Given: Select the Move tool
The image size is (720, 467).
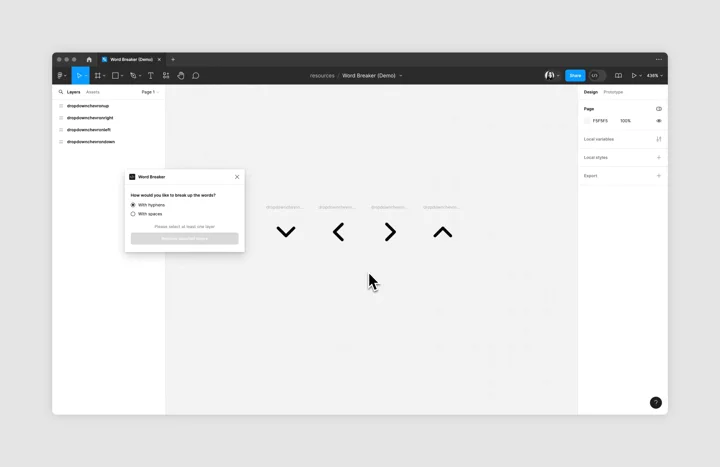Looking at the screenshot, I should click(x=79, y=76).
